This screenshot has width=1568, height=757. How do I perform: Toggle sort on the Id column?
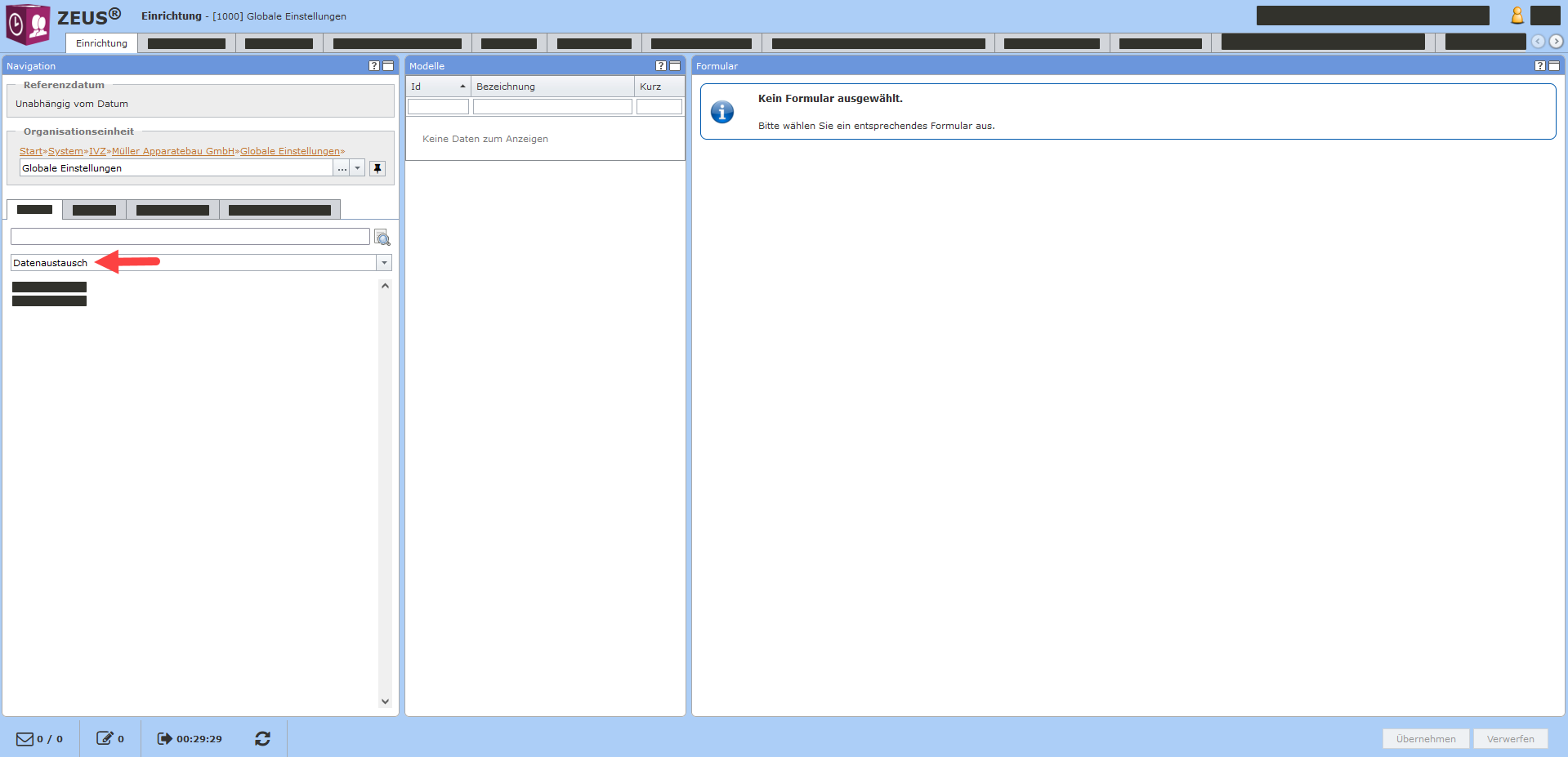(x=438, y=87)
